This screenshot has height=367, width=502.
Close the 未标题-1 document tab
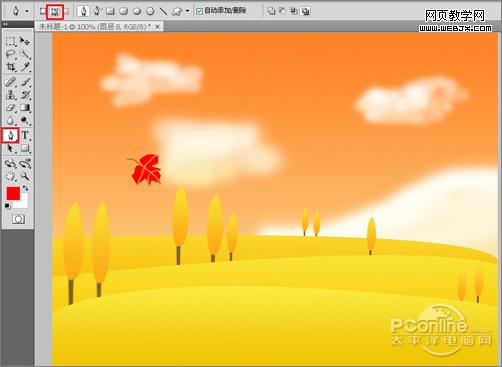158,27
